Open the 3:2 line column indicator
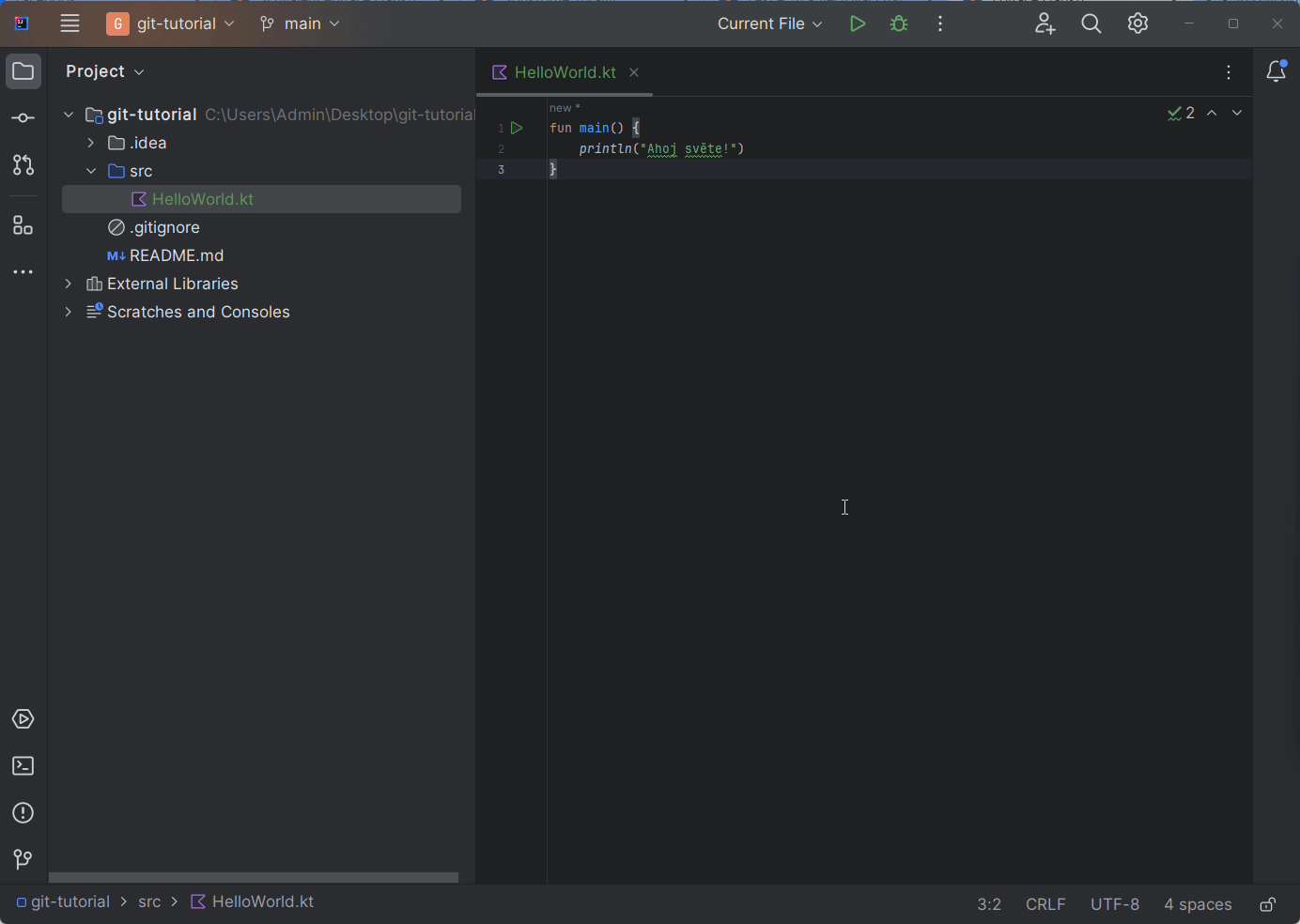The height and width of the screenshot is (924, 1300). [989, 904]
